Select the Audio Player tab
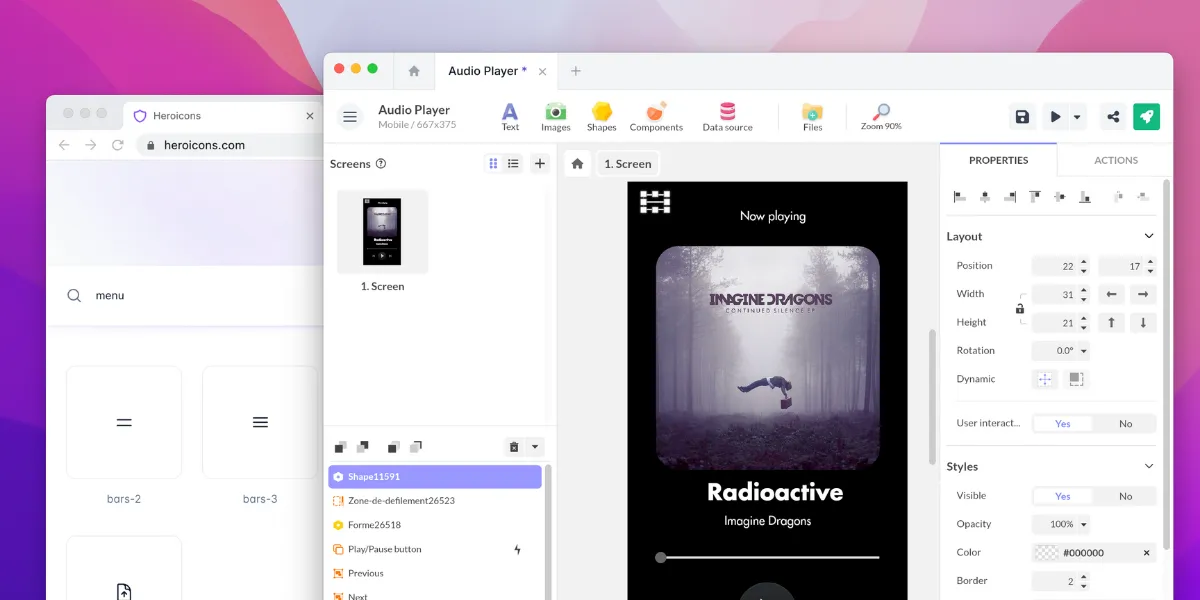The image size is (1200, 600). 483,71
